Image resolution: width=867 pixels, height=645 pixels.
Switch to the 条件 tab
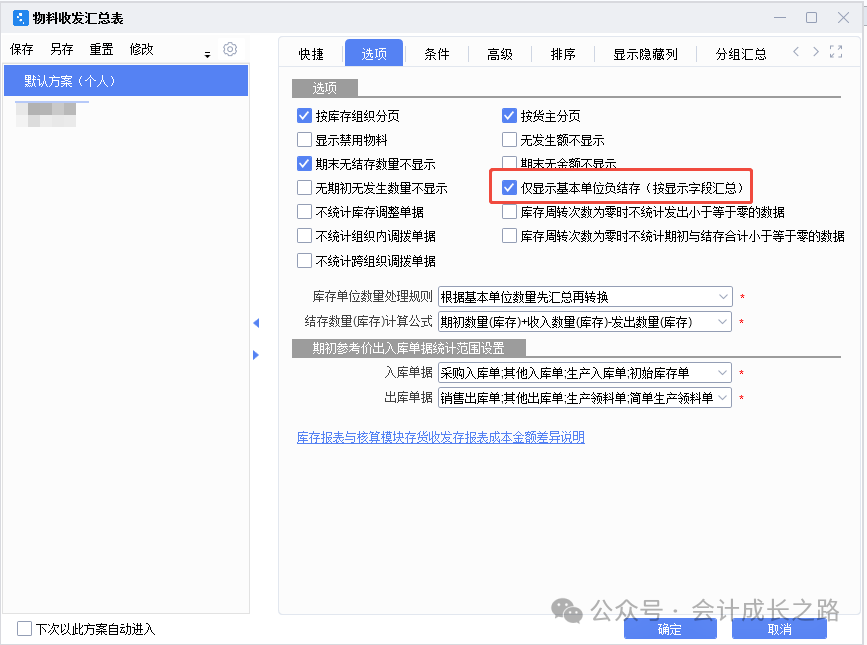point(437,54)
